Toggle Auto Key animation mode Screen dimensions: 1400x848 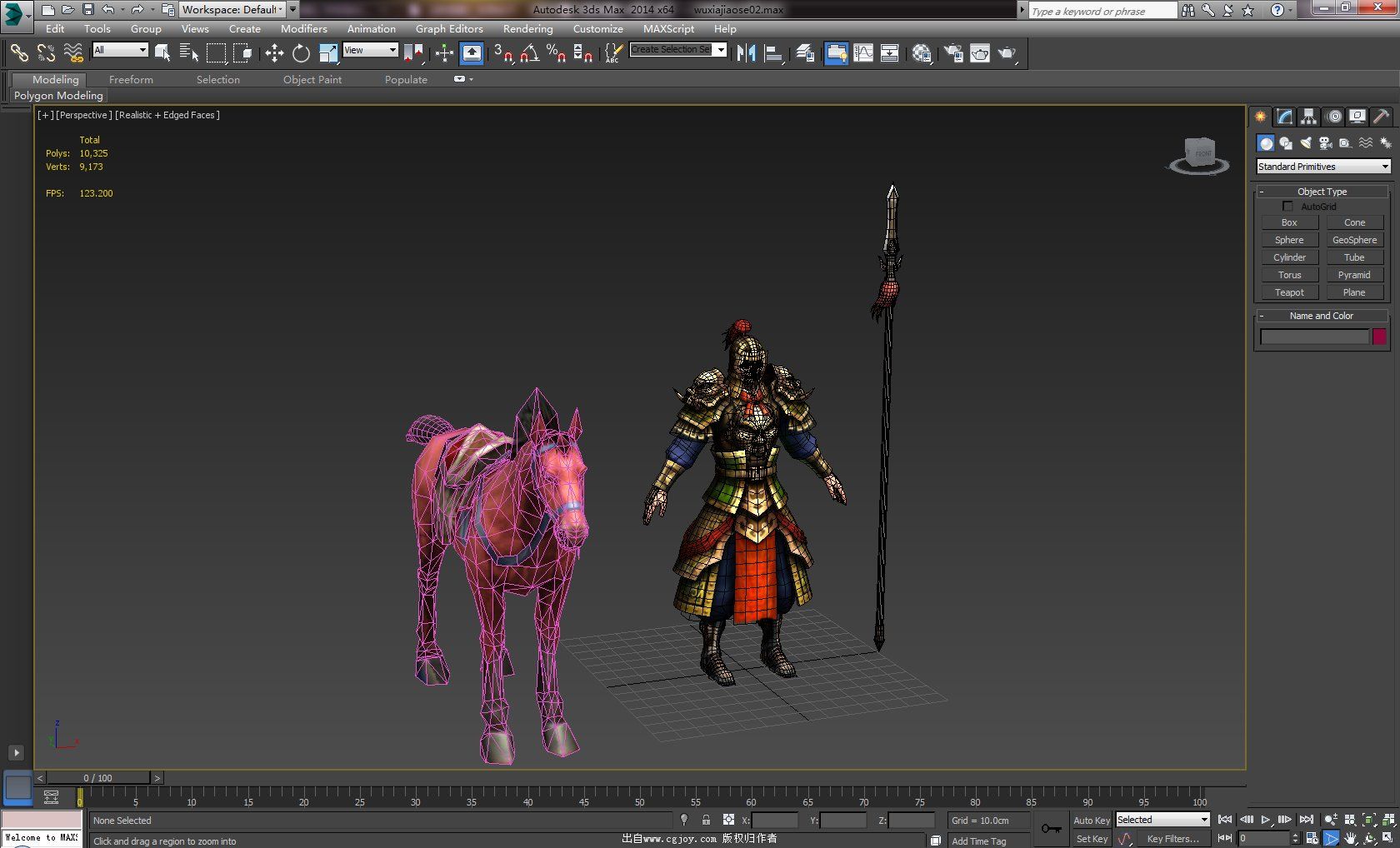click(x=1091, y=821)
